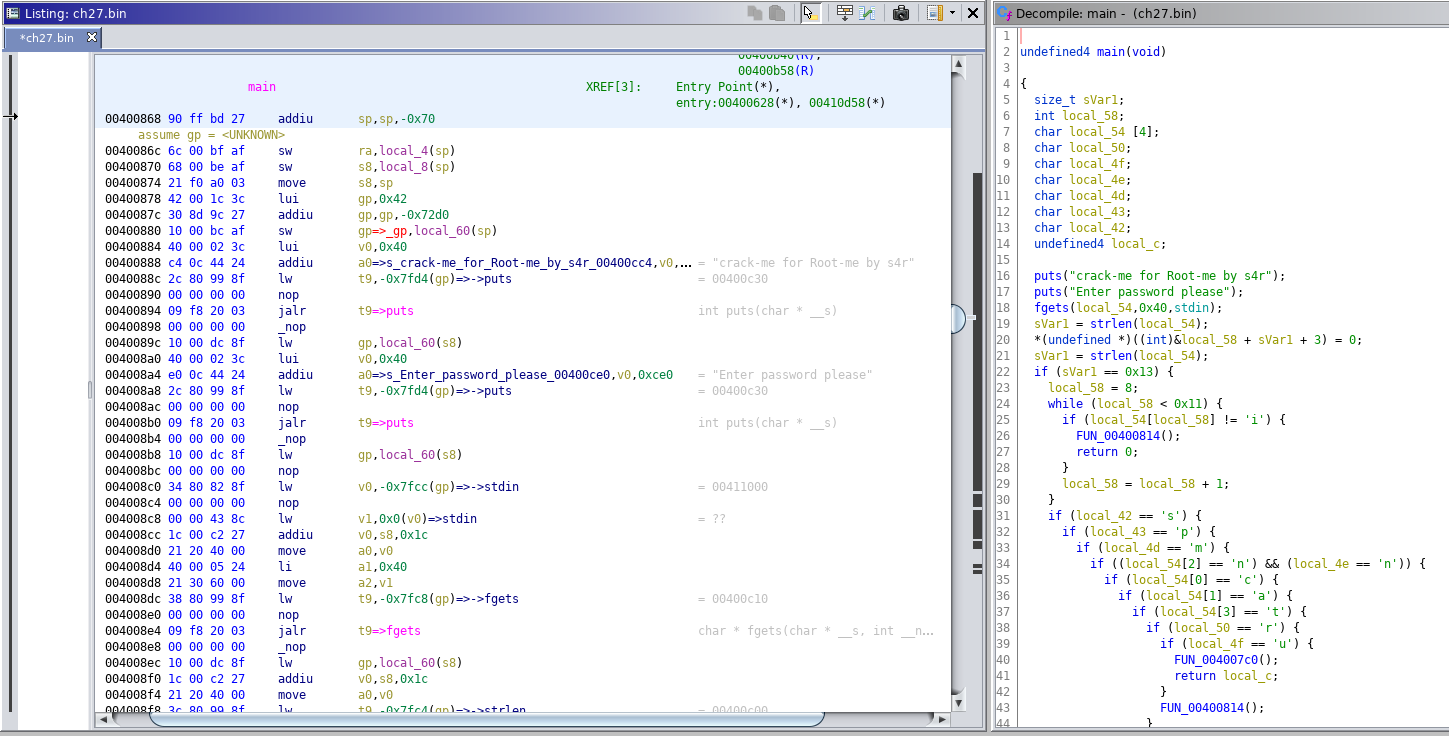Click the Paste icon in Listing toolbar
1449x738 pixels.
pyautogui.click(x=777, y=13)
